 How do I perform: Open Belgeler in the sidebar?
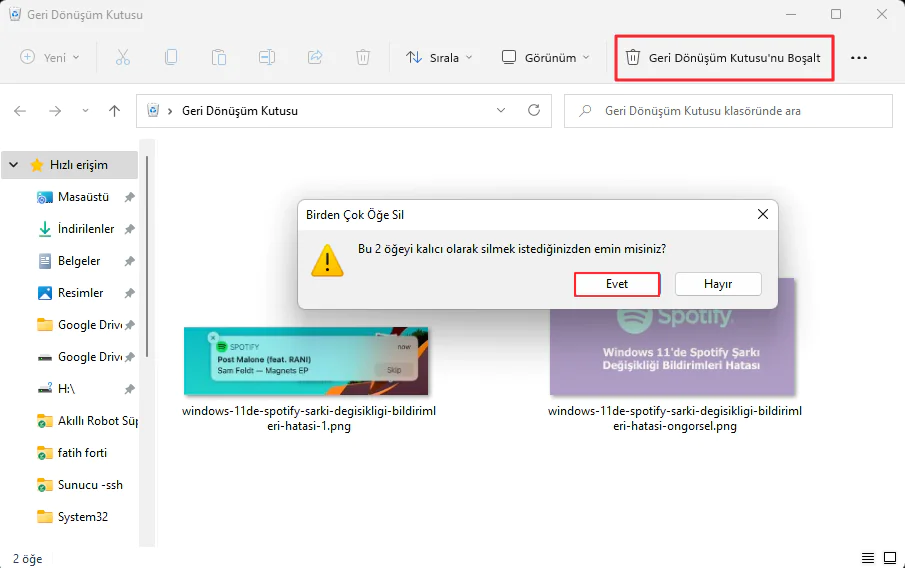79,261
